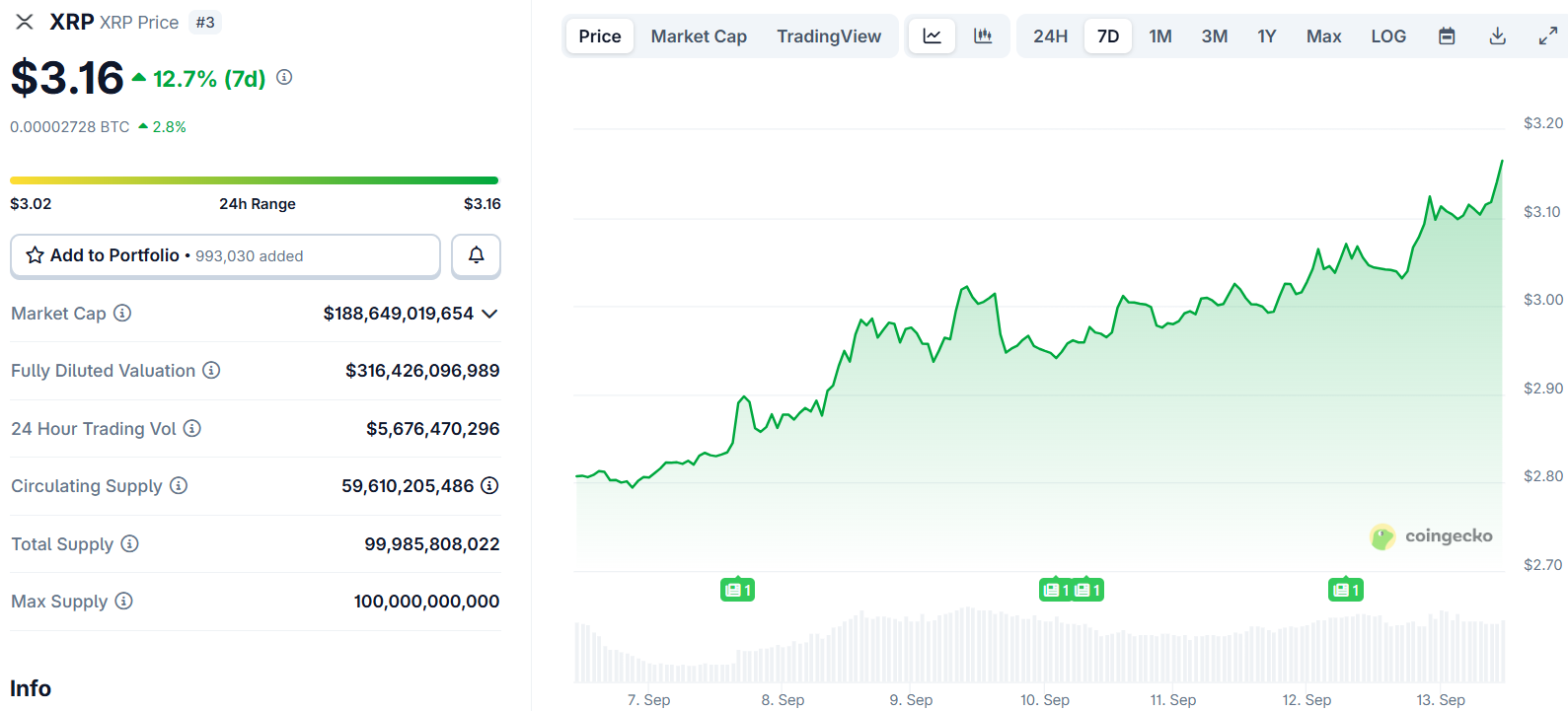Click the star Add to Portfolio button
Screen dimensions: 1568x711
click(225, 255)
